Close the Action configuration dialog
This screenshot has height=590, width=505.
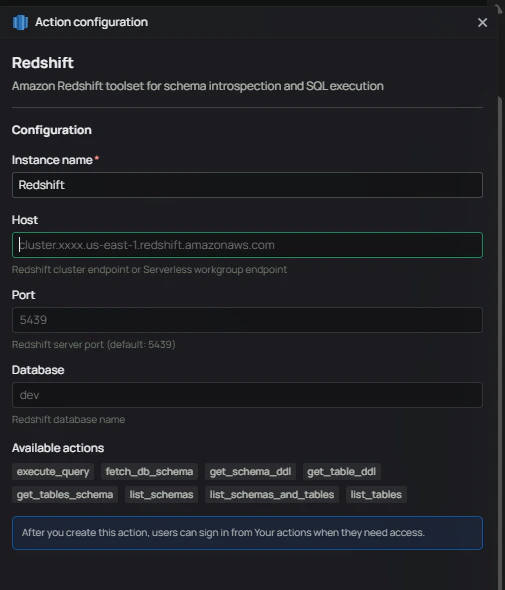tap(482, 23)
